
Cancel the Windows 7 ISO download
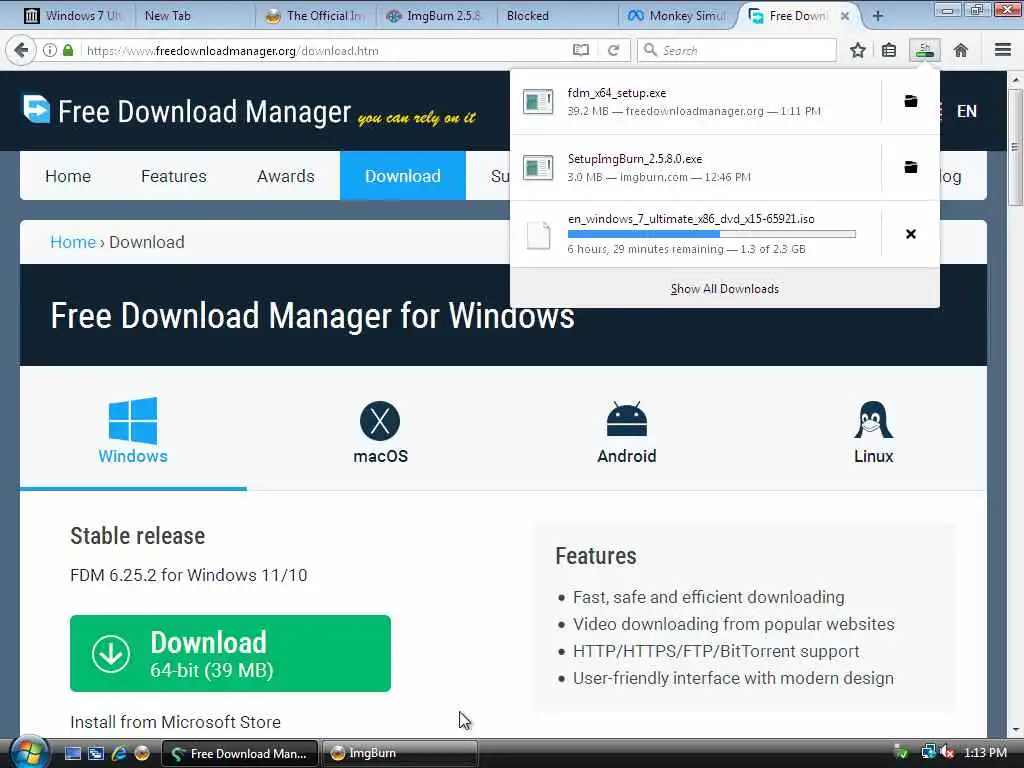click(x=910, y=234)
